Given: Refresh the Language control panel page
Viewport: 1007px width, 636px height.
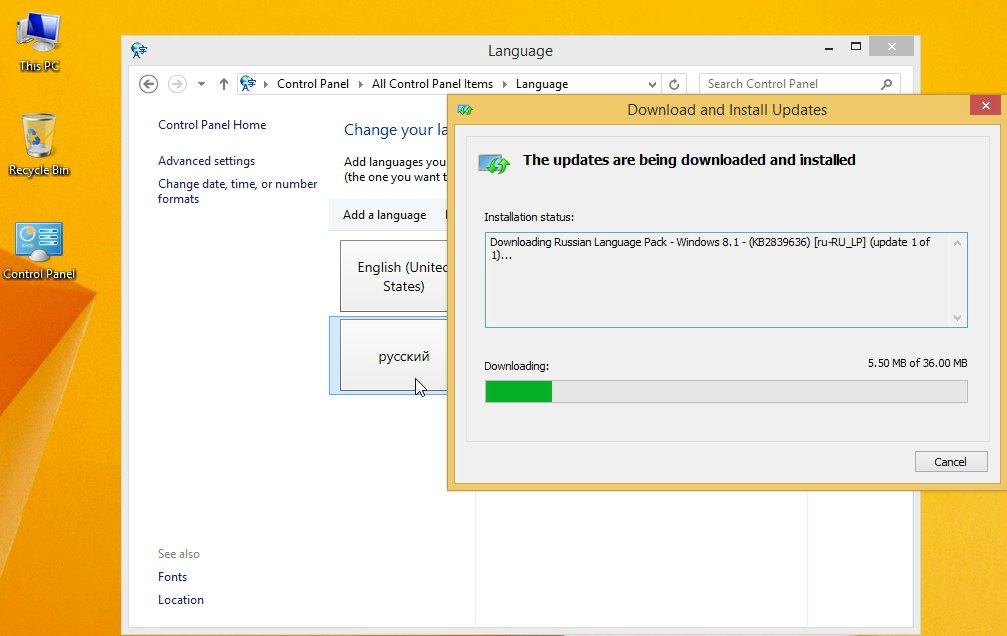Looking at the screenshot, I should (674, 84).
